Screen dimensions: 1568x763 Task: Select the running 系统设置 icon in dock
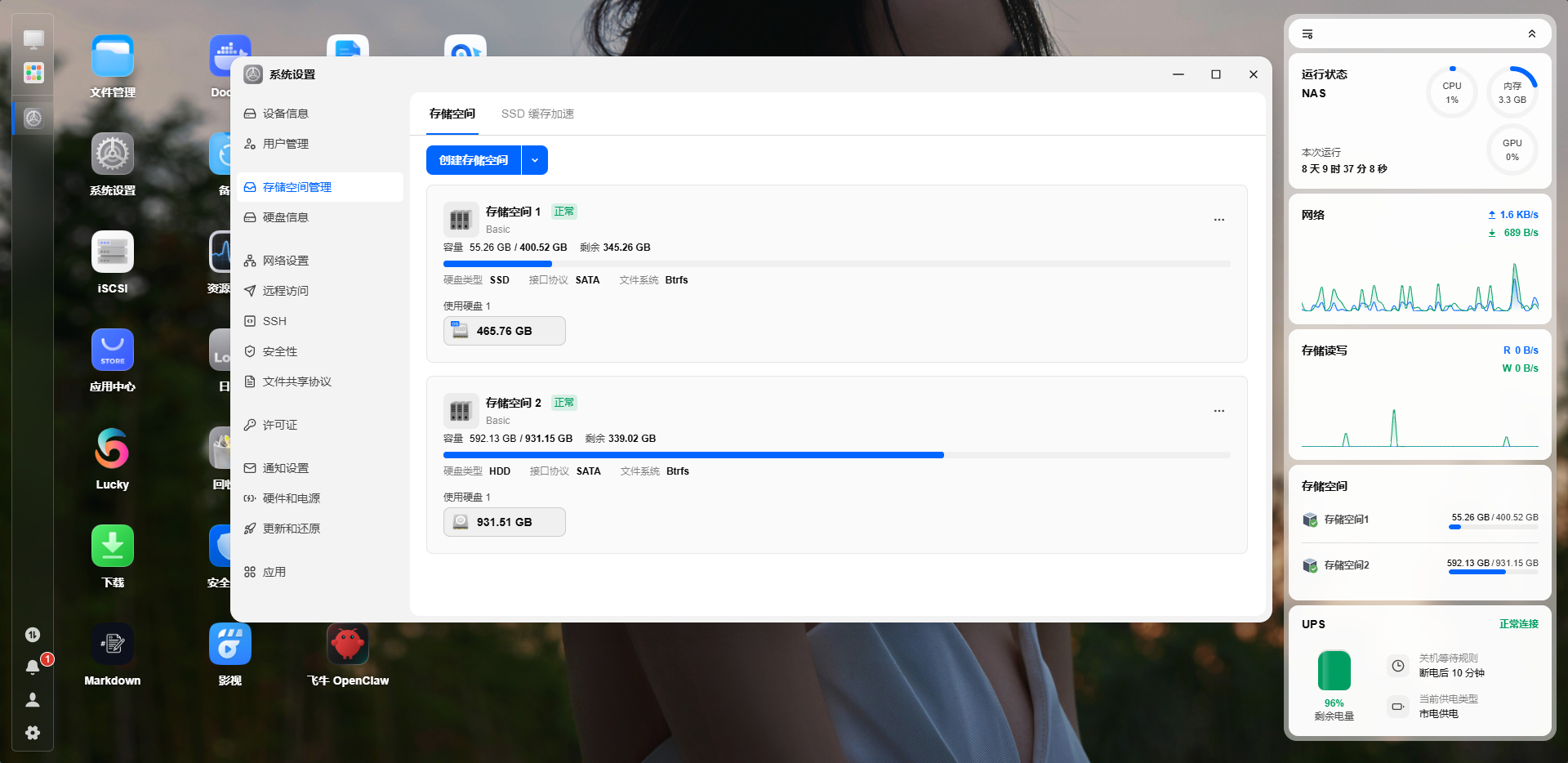(33, 118)
